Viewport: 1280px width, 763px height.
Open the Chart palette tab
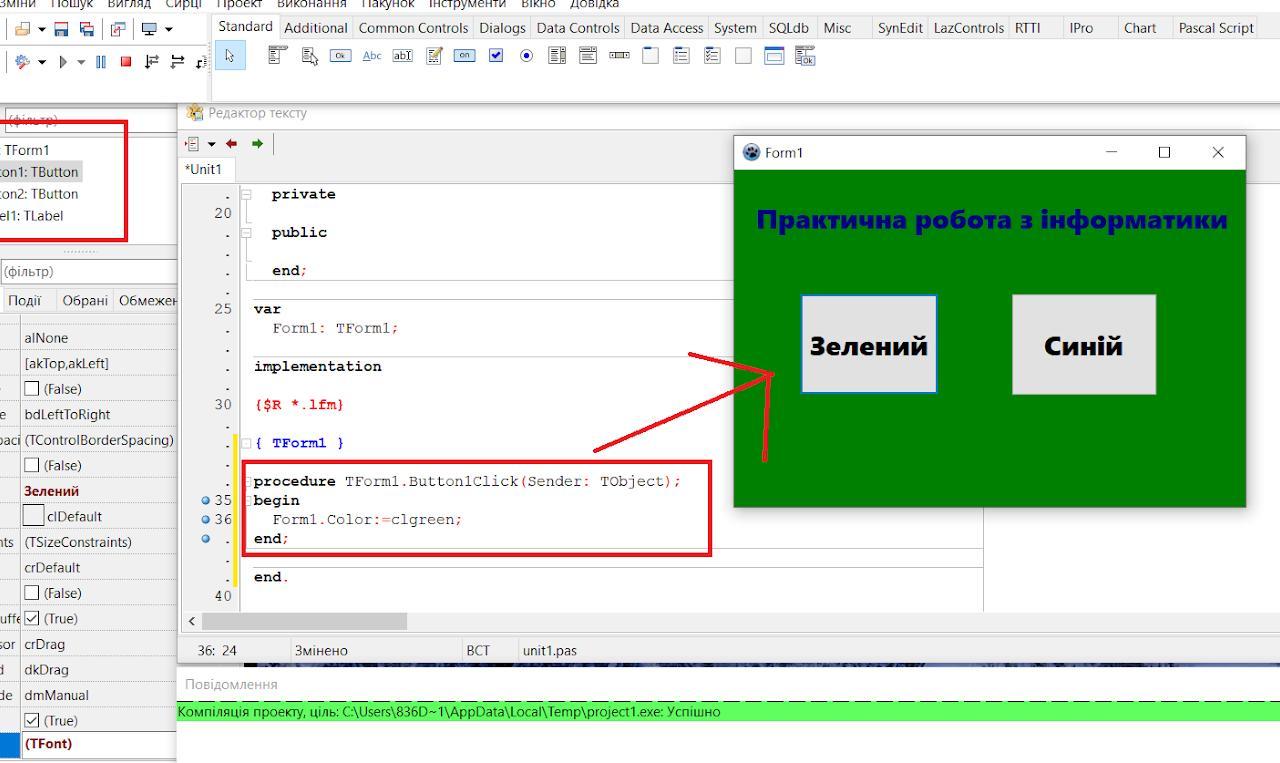1140,28
